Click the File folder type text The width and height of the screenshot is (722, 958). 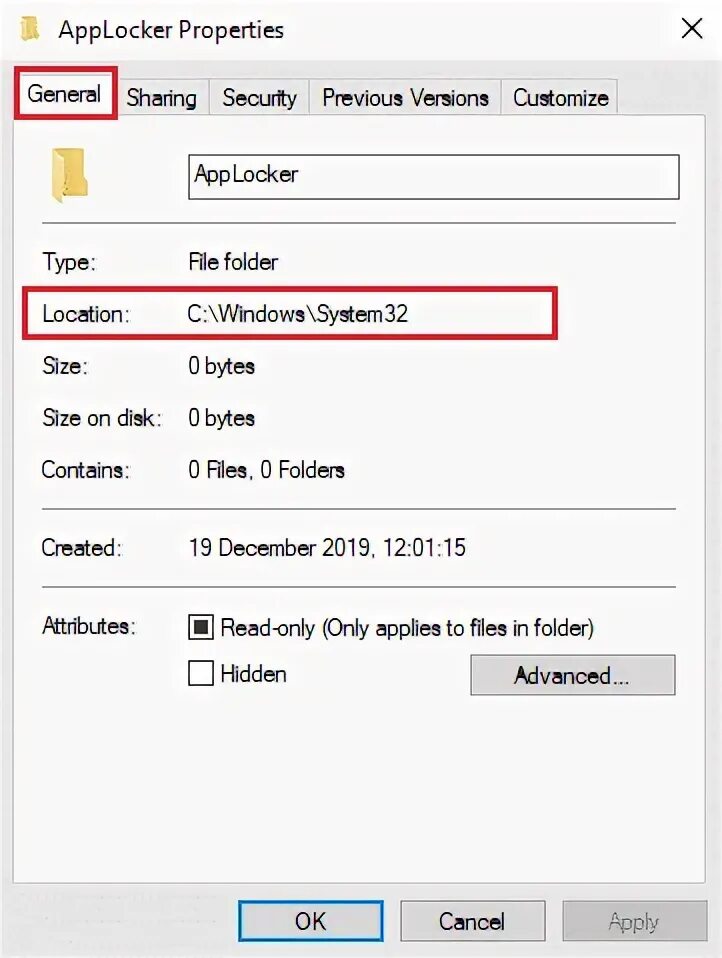tap(233, 262)
